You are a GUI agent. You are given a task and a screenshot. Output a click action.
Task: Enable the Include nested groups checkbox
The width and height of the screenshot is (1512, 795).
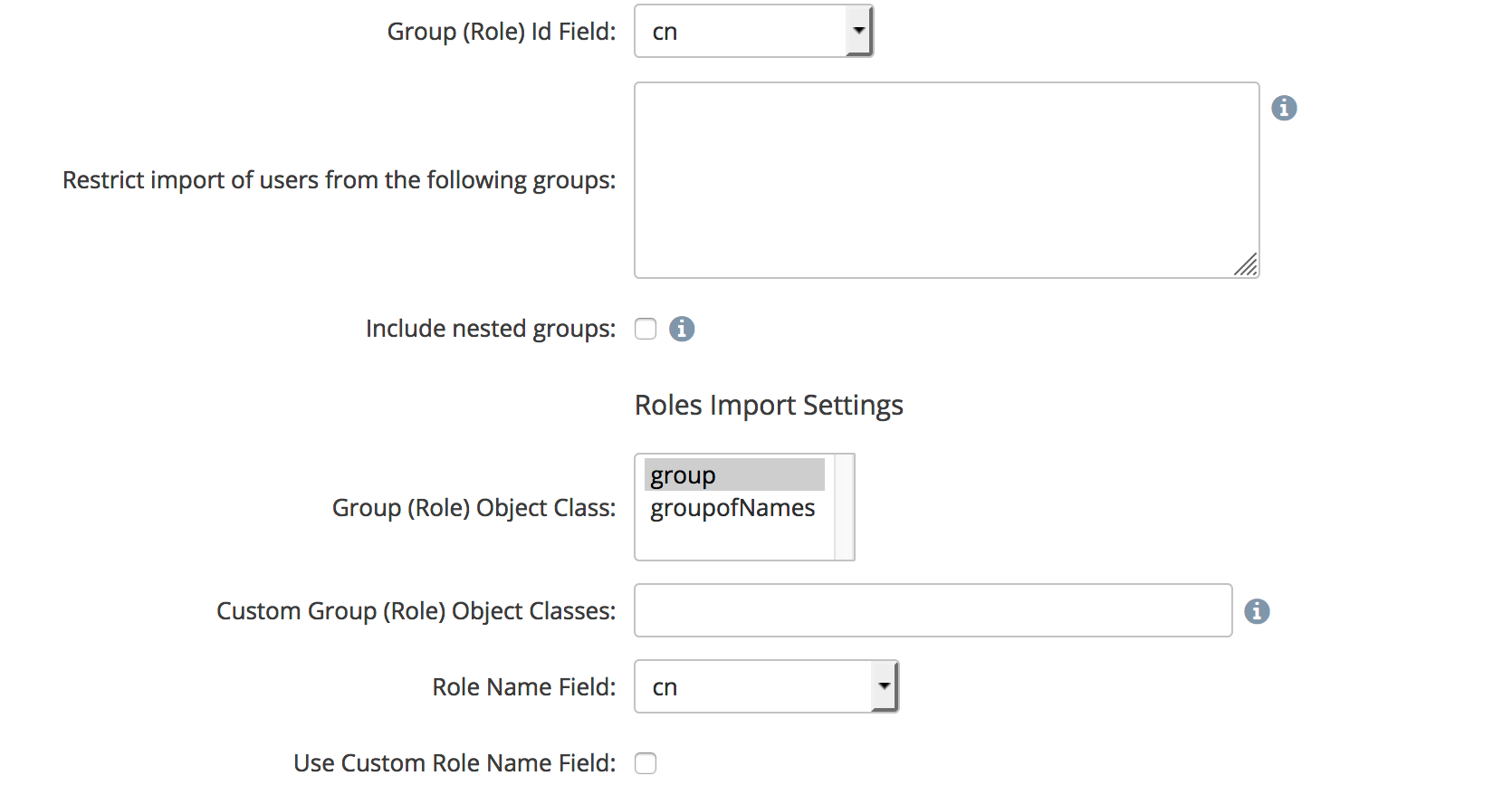click(x=646, y=329)
